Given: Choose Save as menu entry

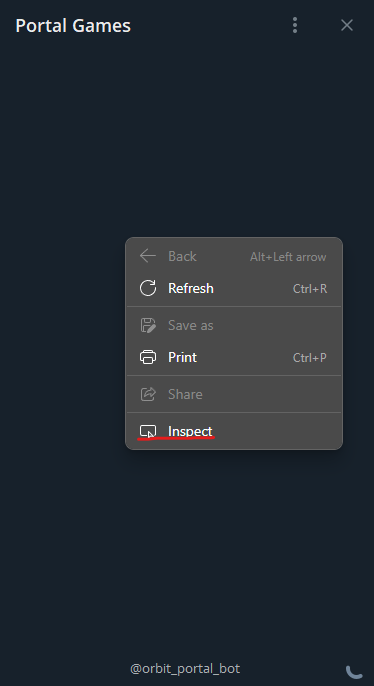Looking at the screenshot, I should click(234, 325).
